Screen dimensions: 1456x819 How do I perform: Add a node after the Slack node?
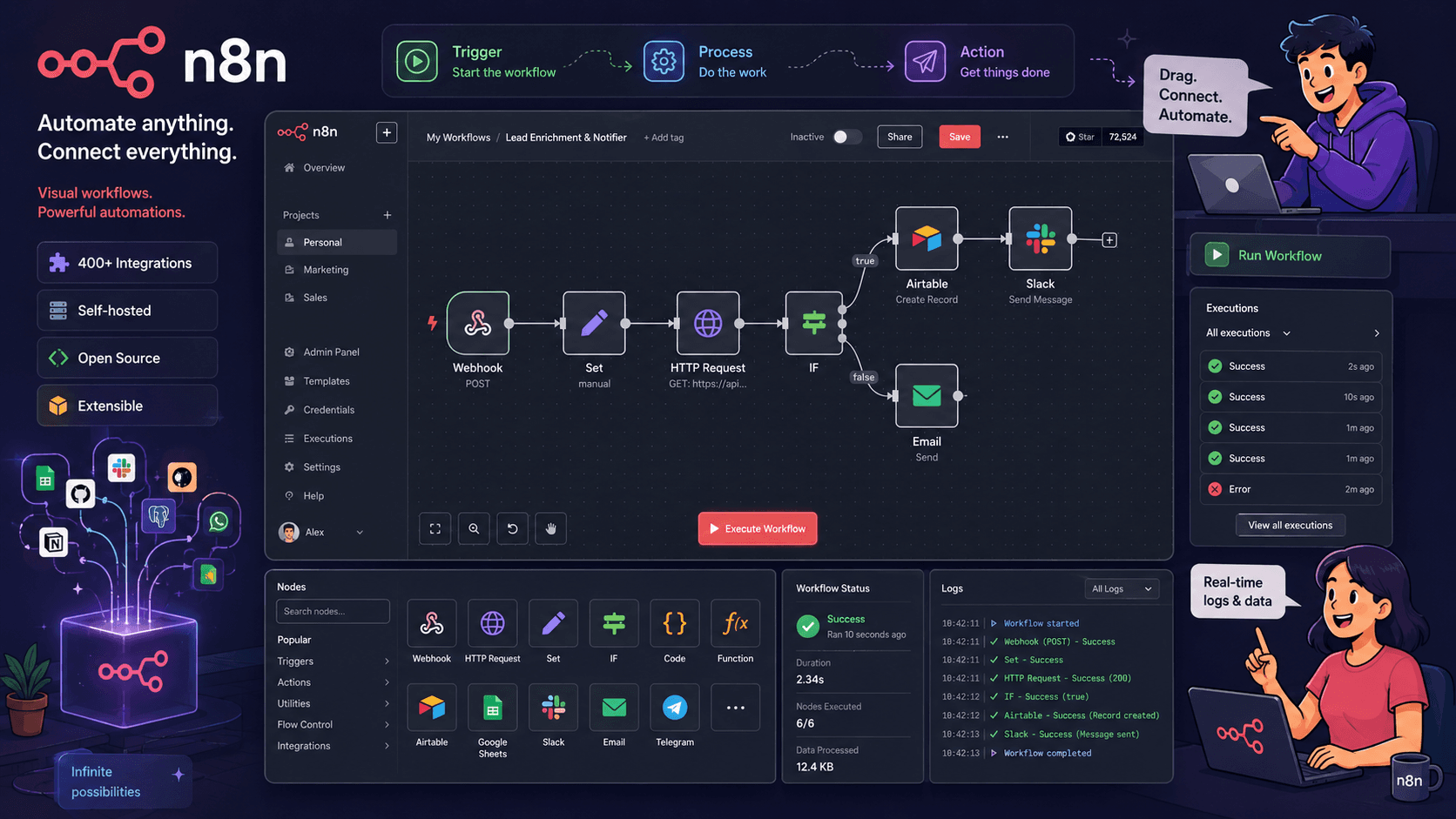[1109, 239]
